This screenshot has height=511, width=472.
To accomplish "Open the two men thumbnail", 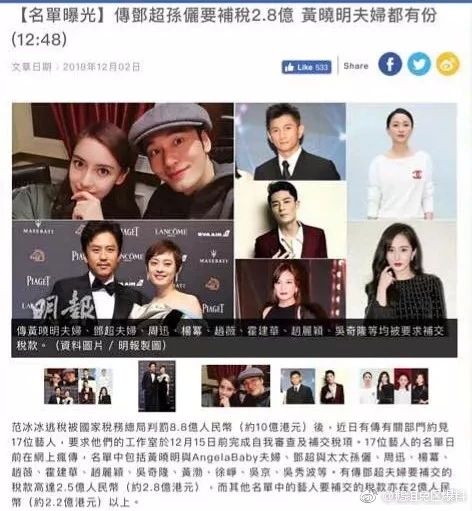I will tap(314, 386).
